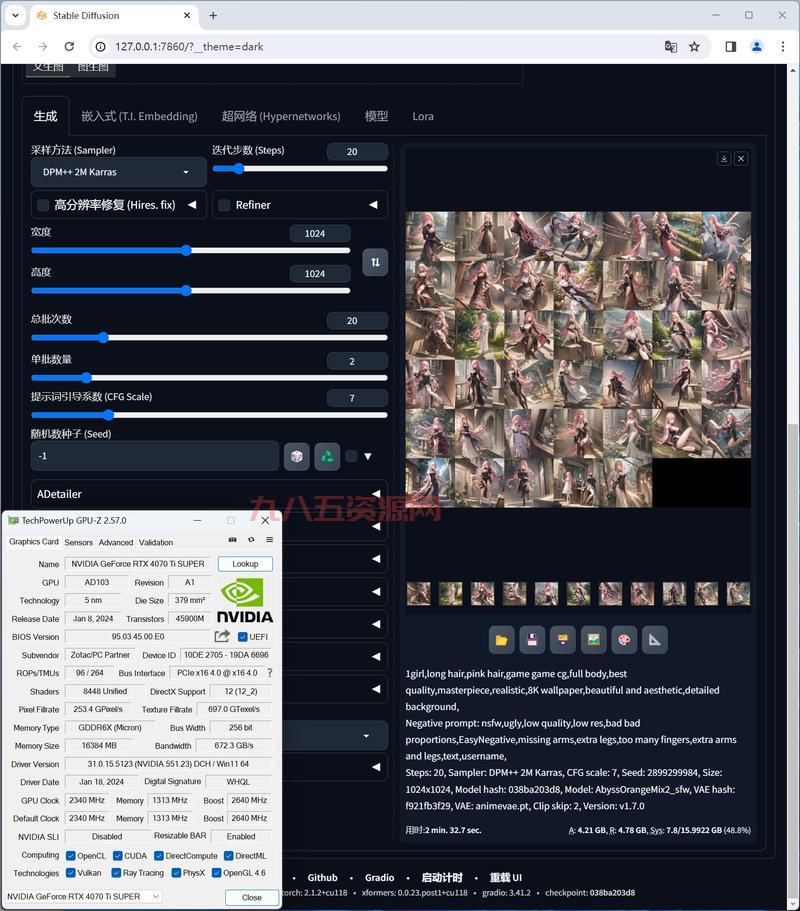Send image to img2img picture icon

click(x=593, y=640)
